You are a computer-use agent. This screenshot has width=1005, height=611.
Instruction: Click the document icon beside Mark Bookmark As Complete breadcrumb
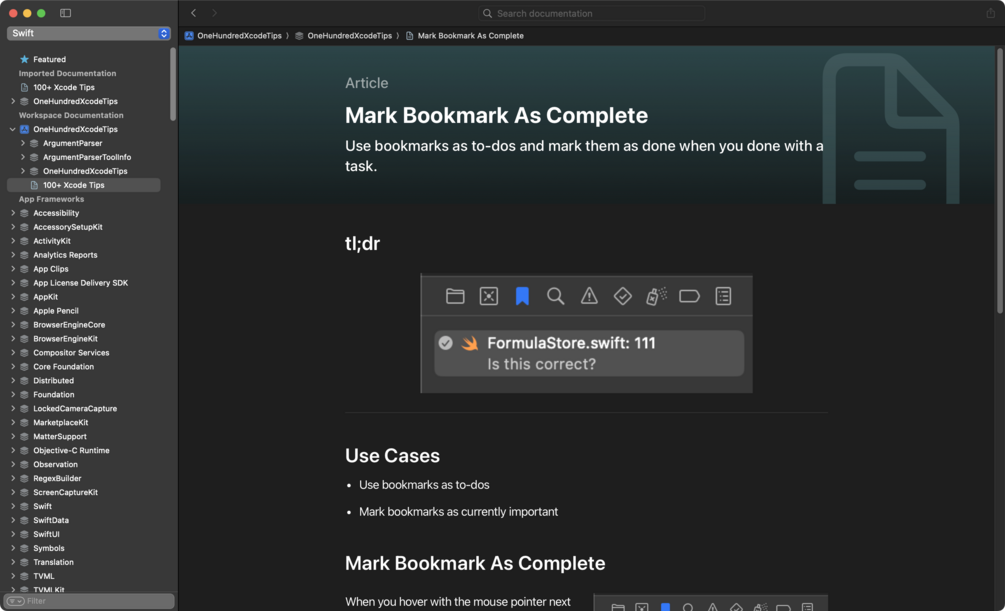pyautogui.click(x=410, y=36)
